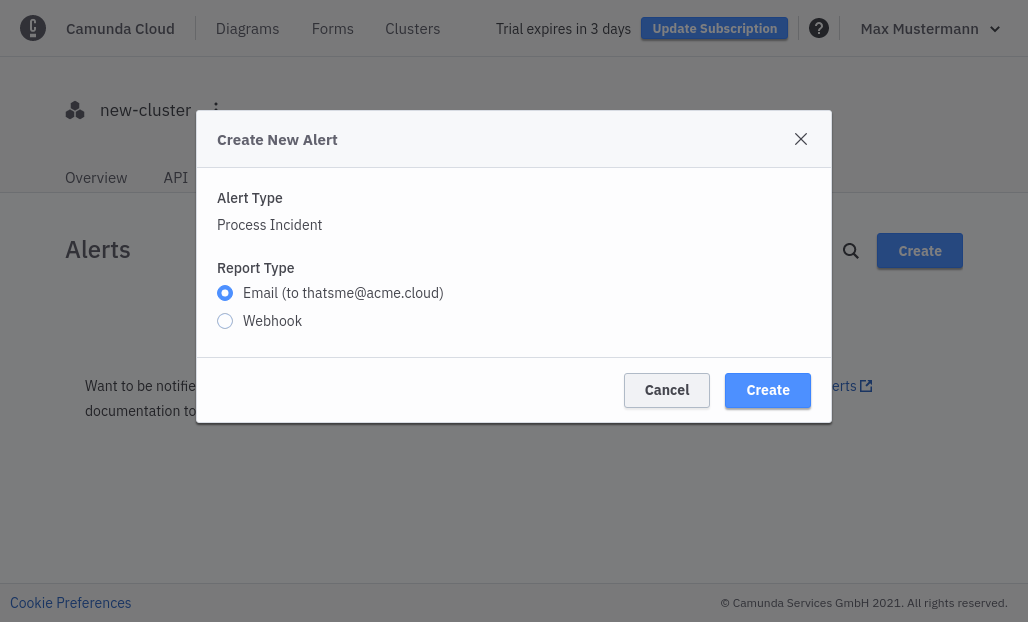Click the cluster hexagons icon beside new-cluster
Viewport: 1028px width, 622px height.
pos(75,110)
